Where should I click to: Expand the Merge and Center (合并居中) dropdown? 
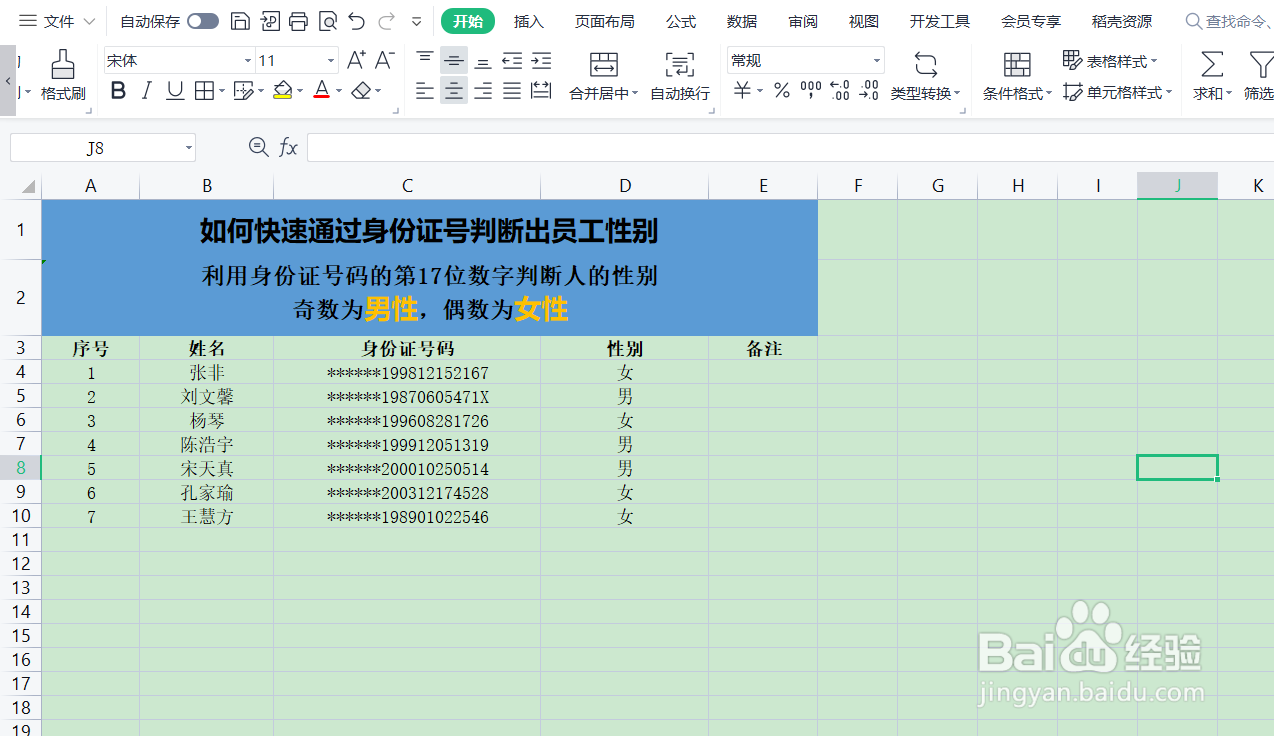[635, 94]
